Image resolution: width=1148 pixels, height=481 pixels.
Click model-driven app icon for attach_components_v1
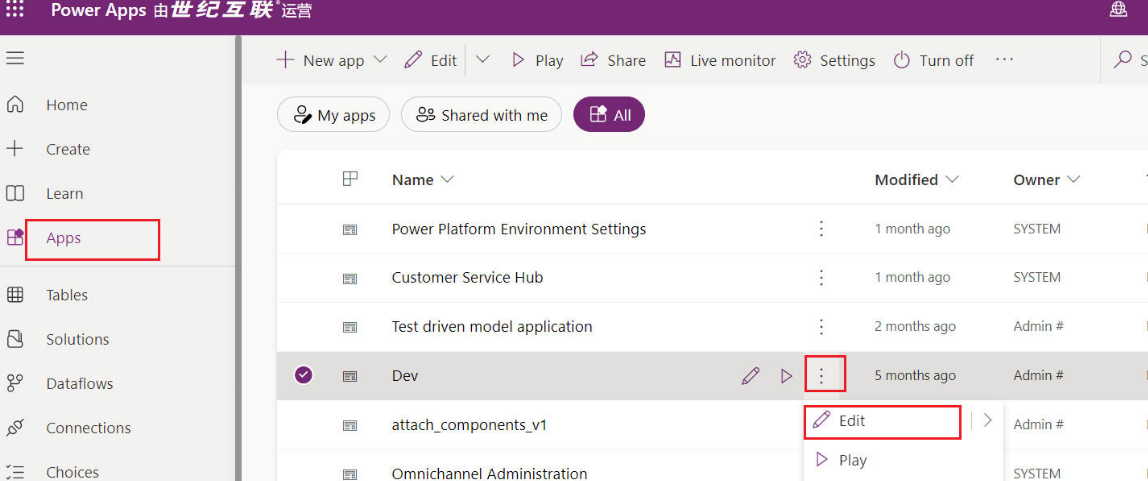click(350, 425)
